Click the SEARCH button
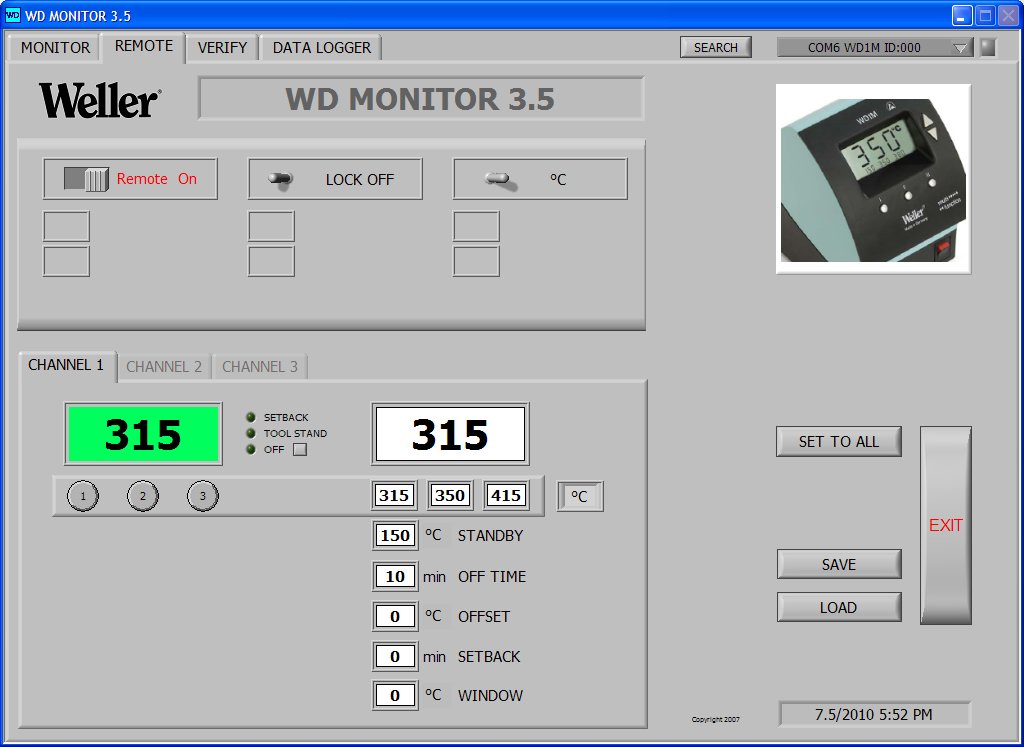Screen dimensions: 1024x747 coord(716,47)
